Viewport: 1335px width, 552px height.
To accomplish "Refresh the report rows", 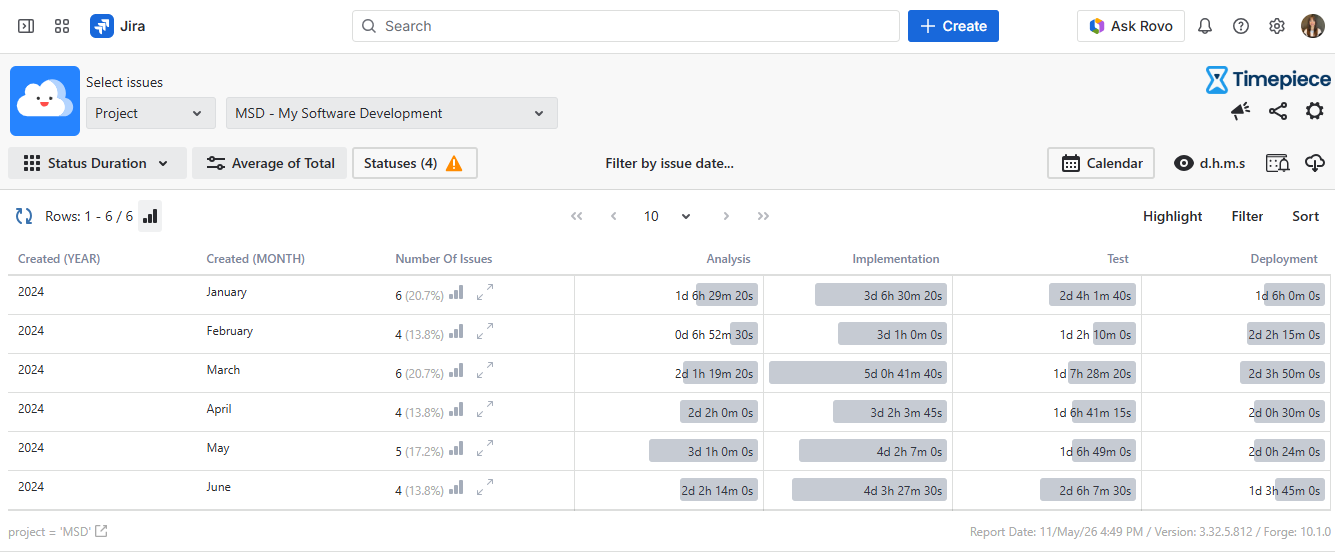I will coord(24,216).
